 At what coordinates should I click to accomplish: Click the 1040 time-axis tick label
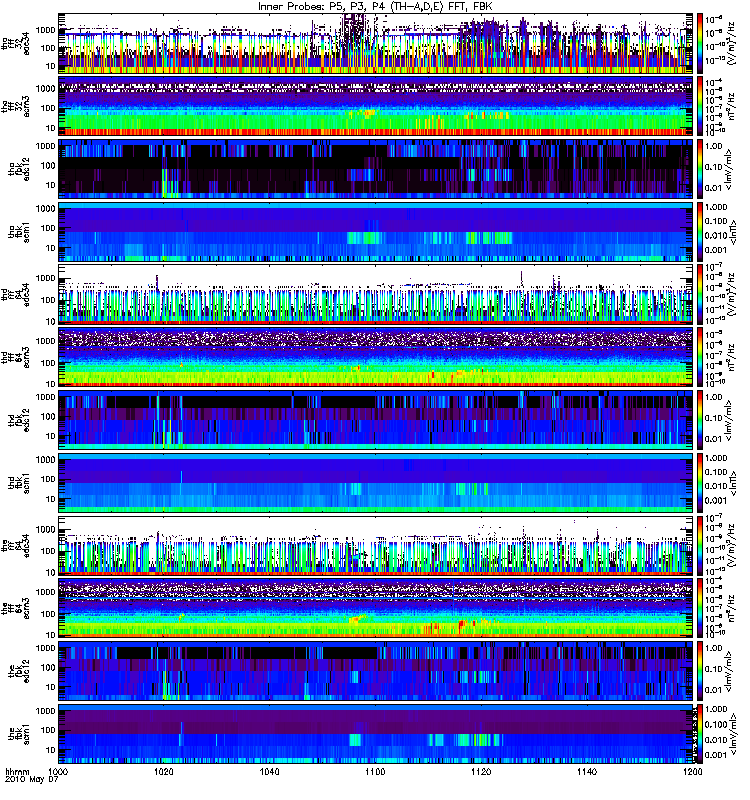tap(269, 772)
